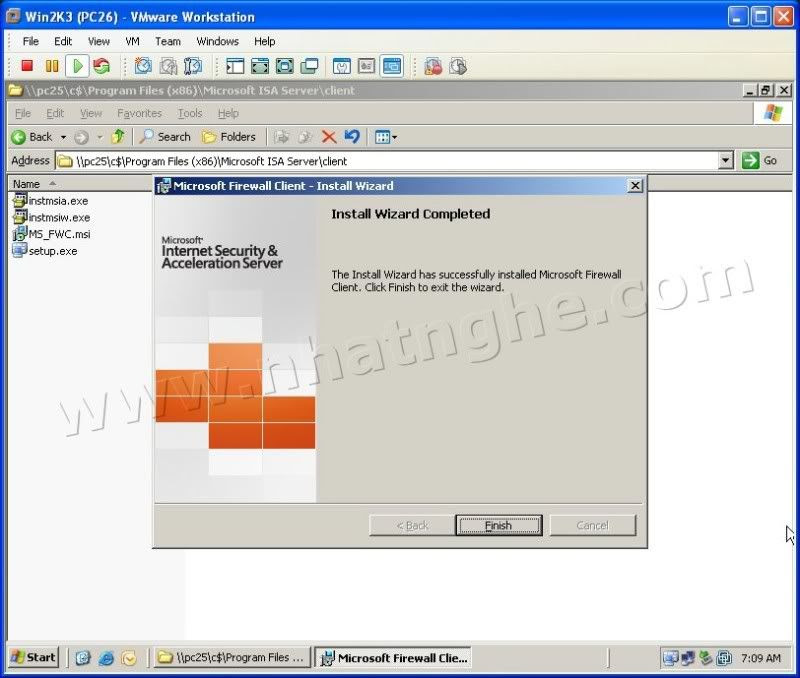Click the VMware capture movie icon
The height and width of the screenshot is (678, 800).
tap(433, 66)
